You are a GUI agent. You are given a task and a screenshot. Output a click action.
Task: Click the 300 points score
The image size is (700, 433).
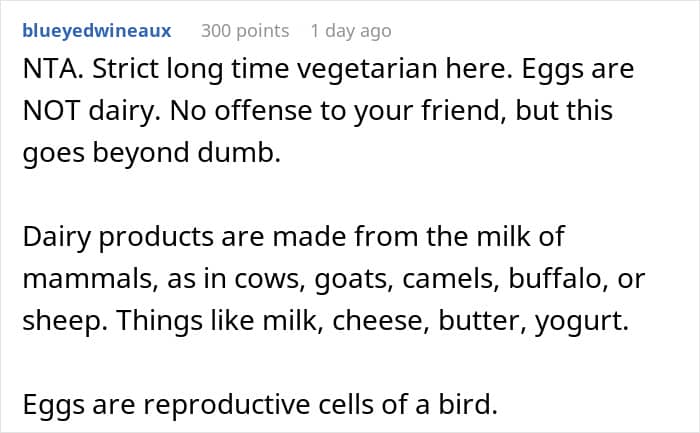pyautogui.click(x=245, y=31)
